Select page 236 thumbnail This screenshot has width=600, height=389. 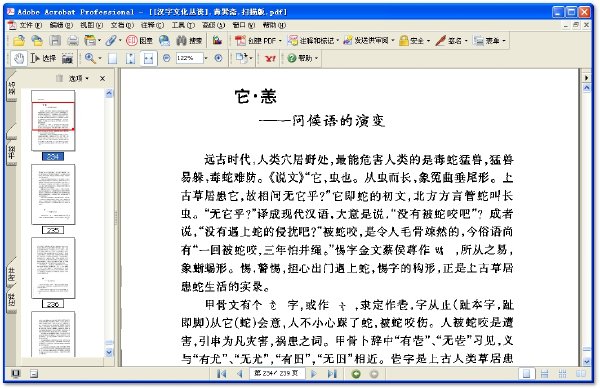(x=53, y=268)
